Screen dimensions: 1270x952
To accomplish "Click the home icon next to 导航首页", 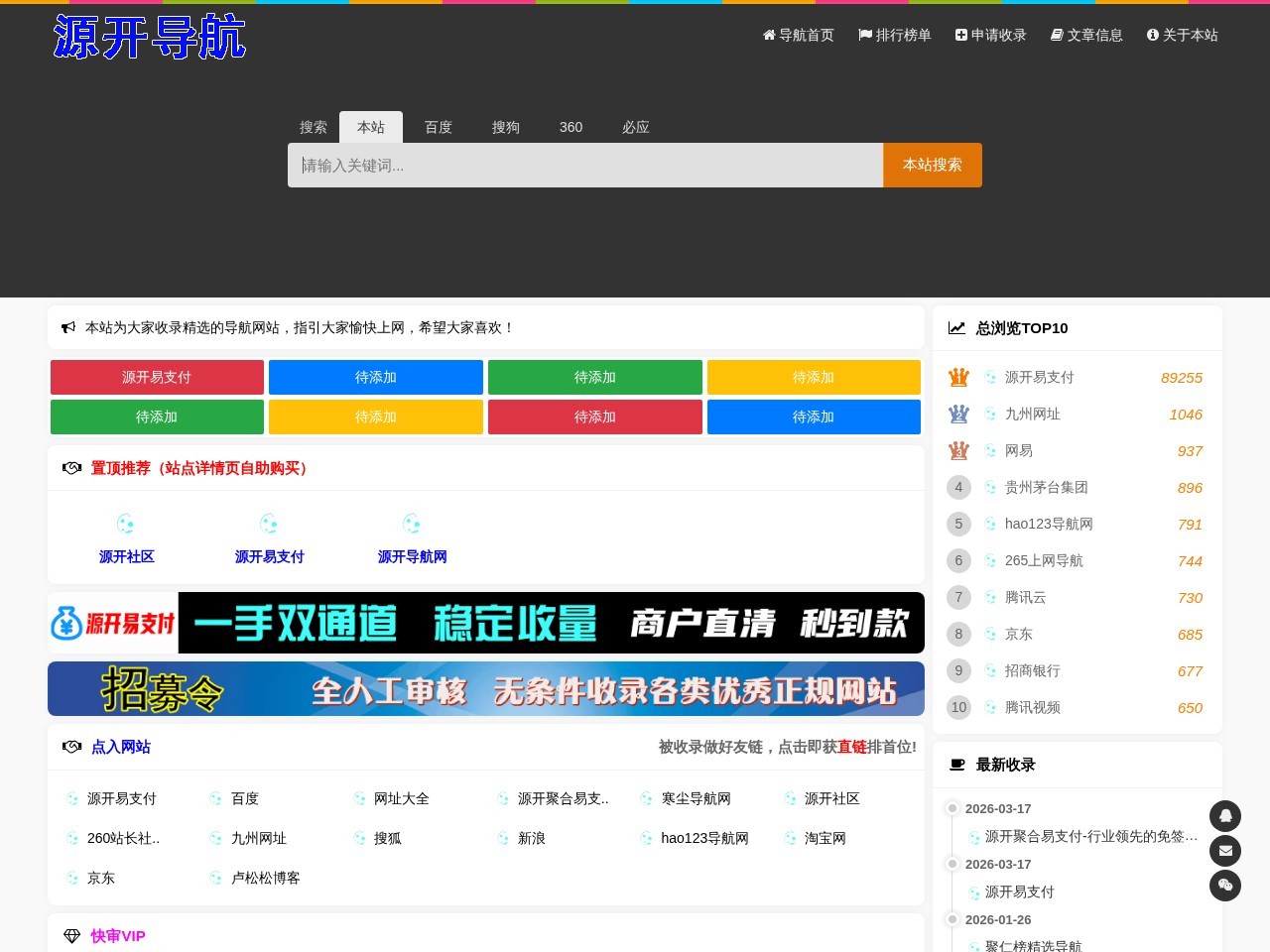I will click(769, 35).
